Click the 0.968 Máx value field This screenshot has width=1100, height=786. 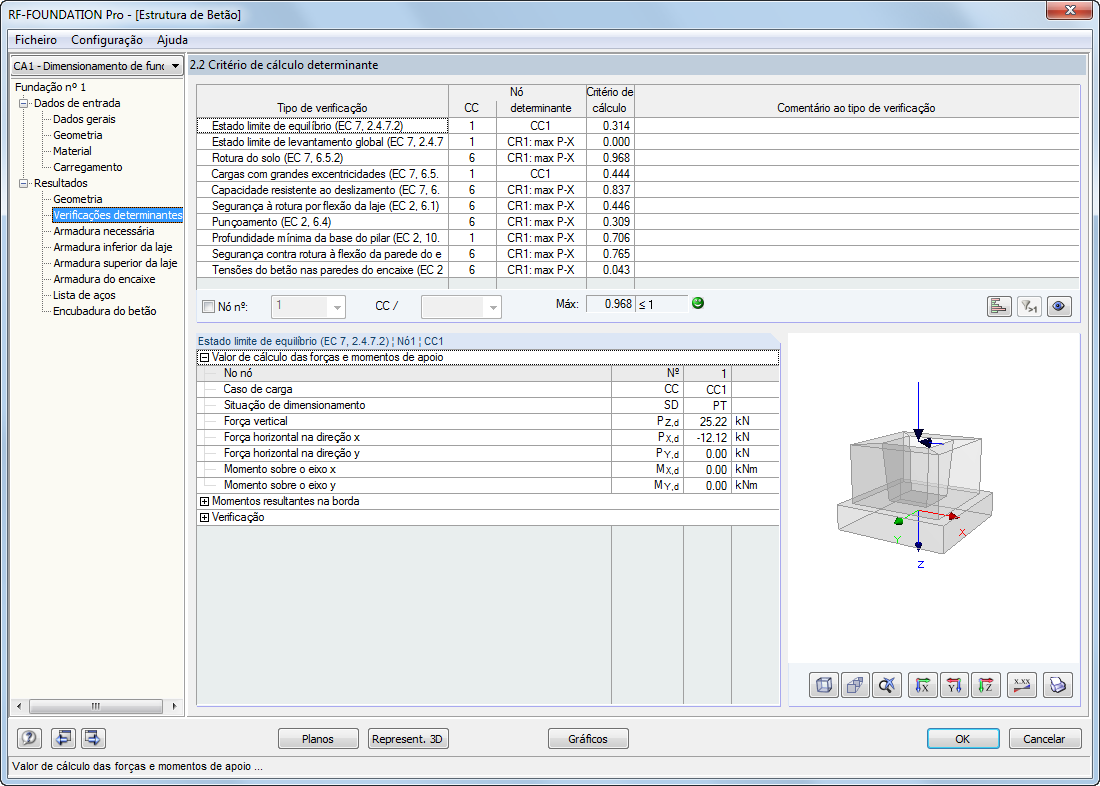pos(610,305)
